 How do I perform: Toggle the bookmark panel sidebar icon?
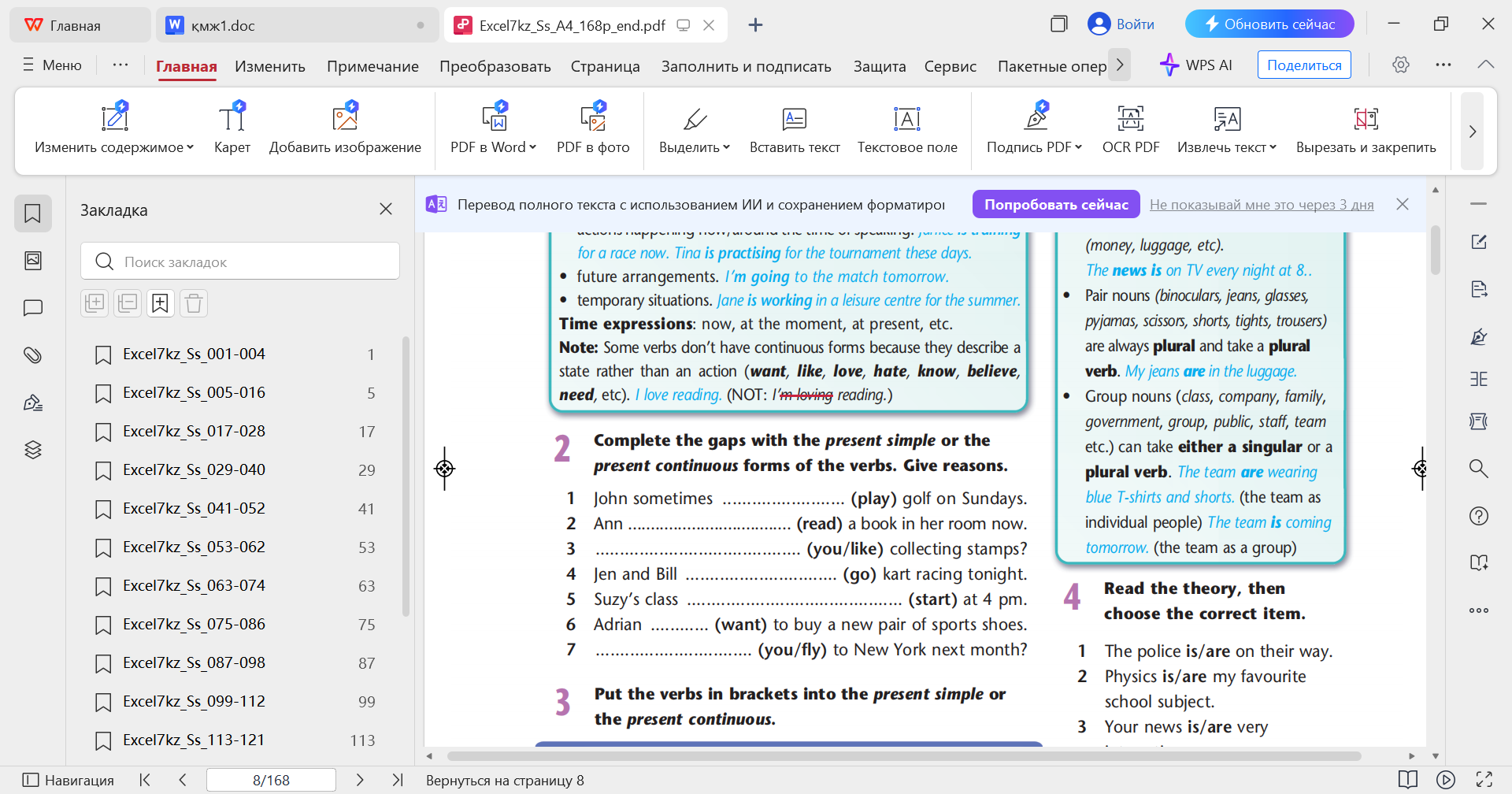(33, 213)
